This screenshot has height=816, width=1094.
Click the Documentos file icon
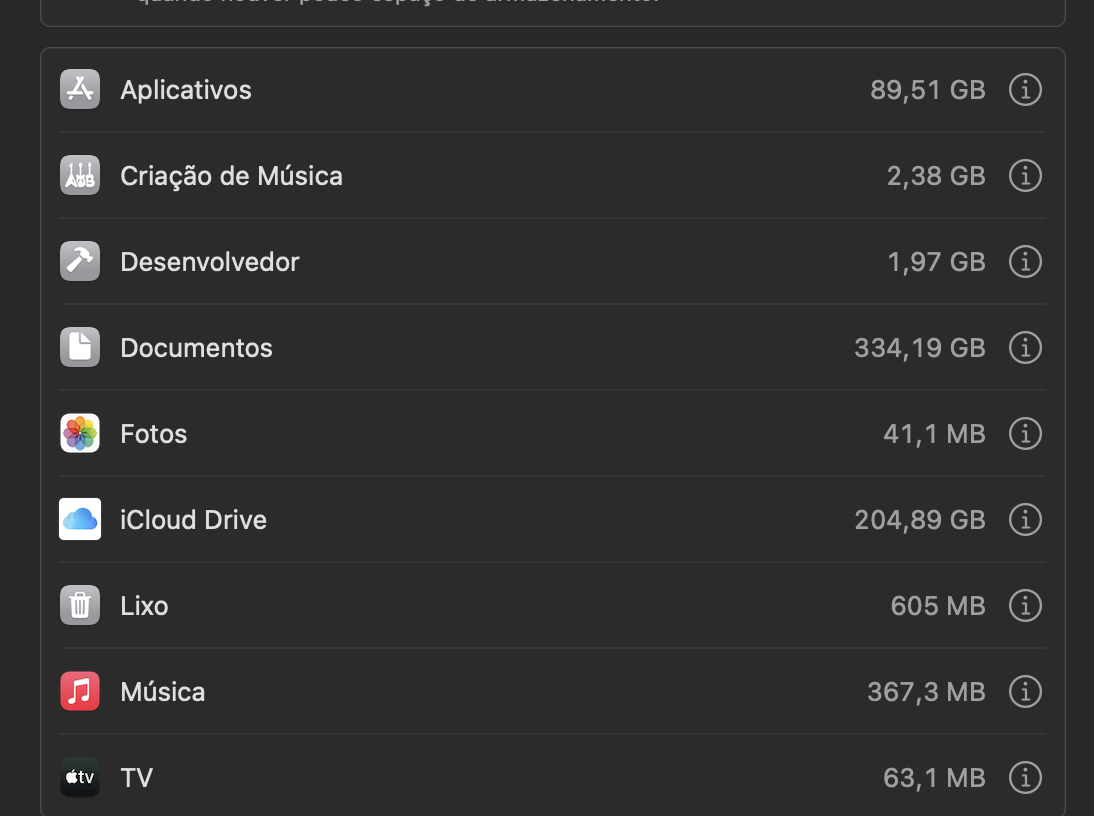coord(80,348)
